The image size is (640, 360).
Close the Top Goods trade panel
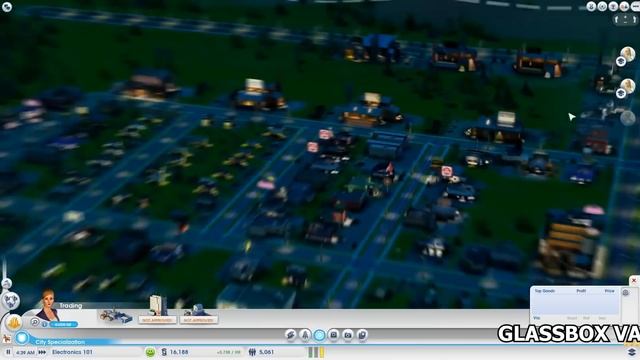634,280
